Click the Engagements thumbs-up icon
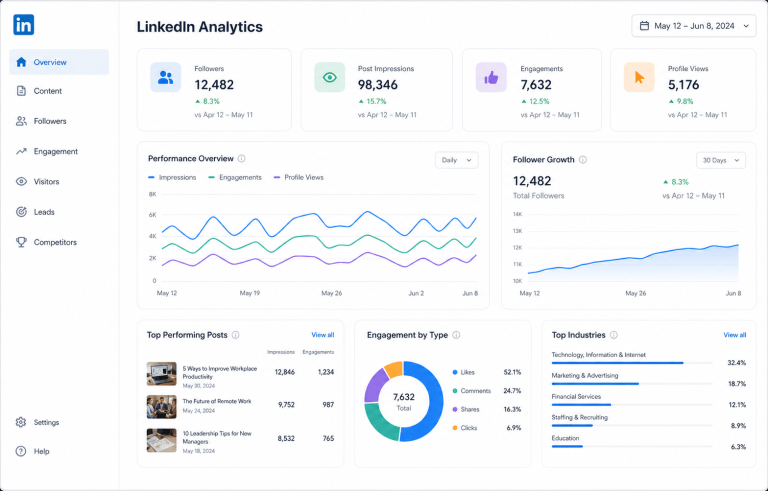The width and height of the screenshot is (768, 491). pos(491,77)
